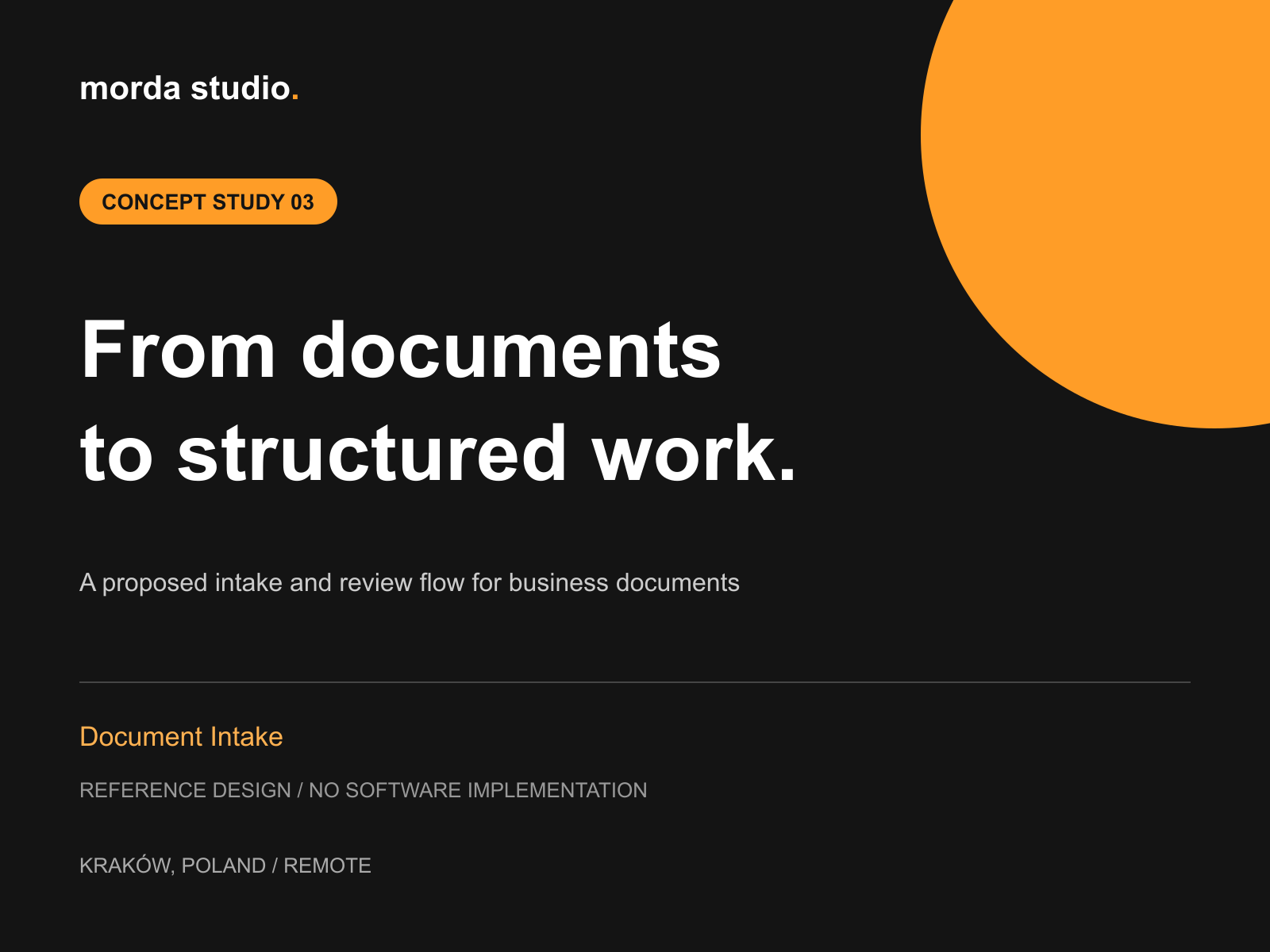Click the "KRAKÓW, POLAND / REMOTE" line

225,865
